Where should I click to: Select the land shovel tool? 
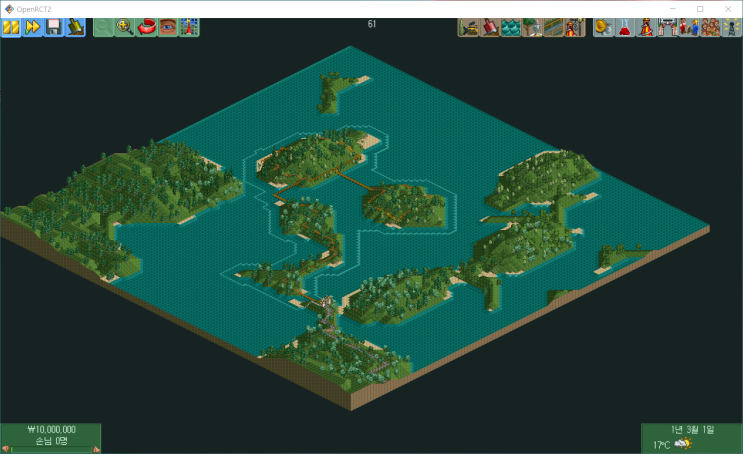489,27
